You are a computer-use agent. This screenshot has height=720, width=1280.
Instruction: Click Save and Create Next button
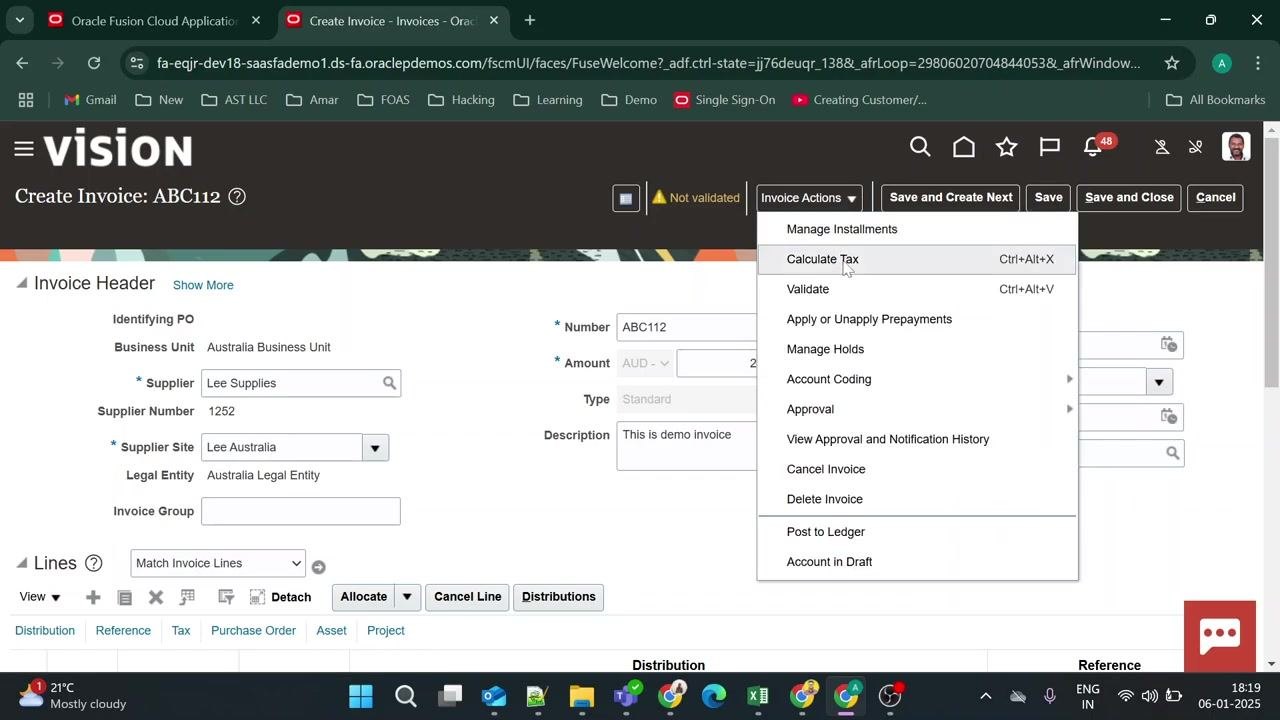pyautogui.click(x=951, y=198)
